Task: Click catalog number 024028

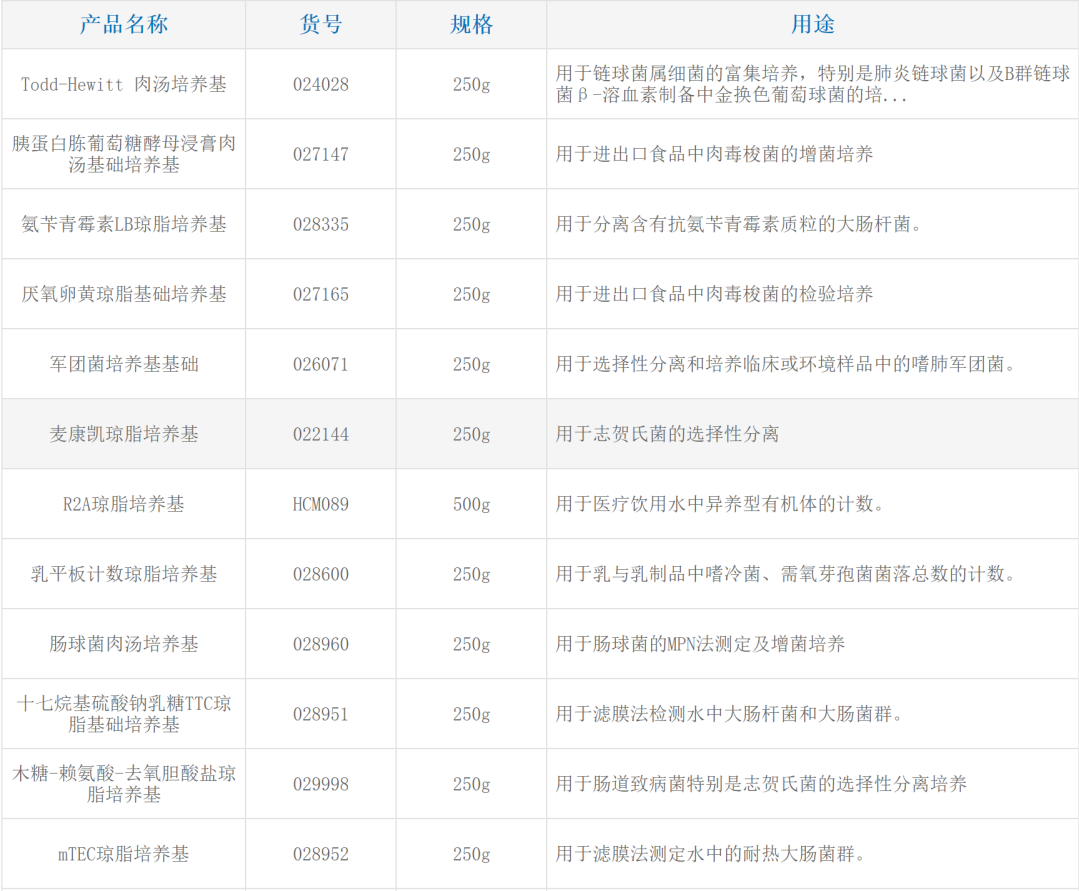Action: pos(322,84)
